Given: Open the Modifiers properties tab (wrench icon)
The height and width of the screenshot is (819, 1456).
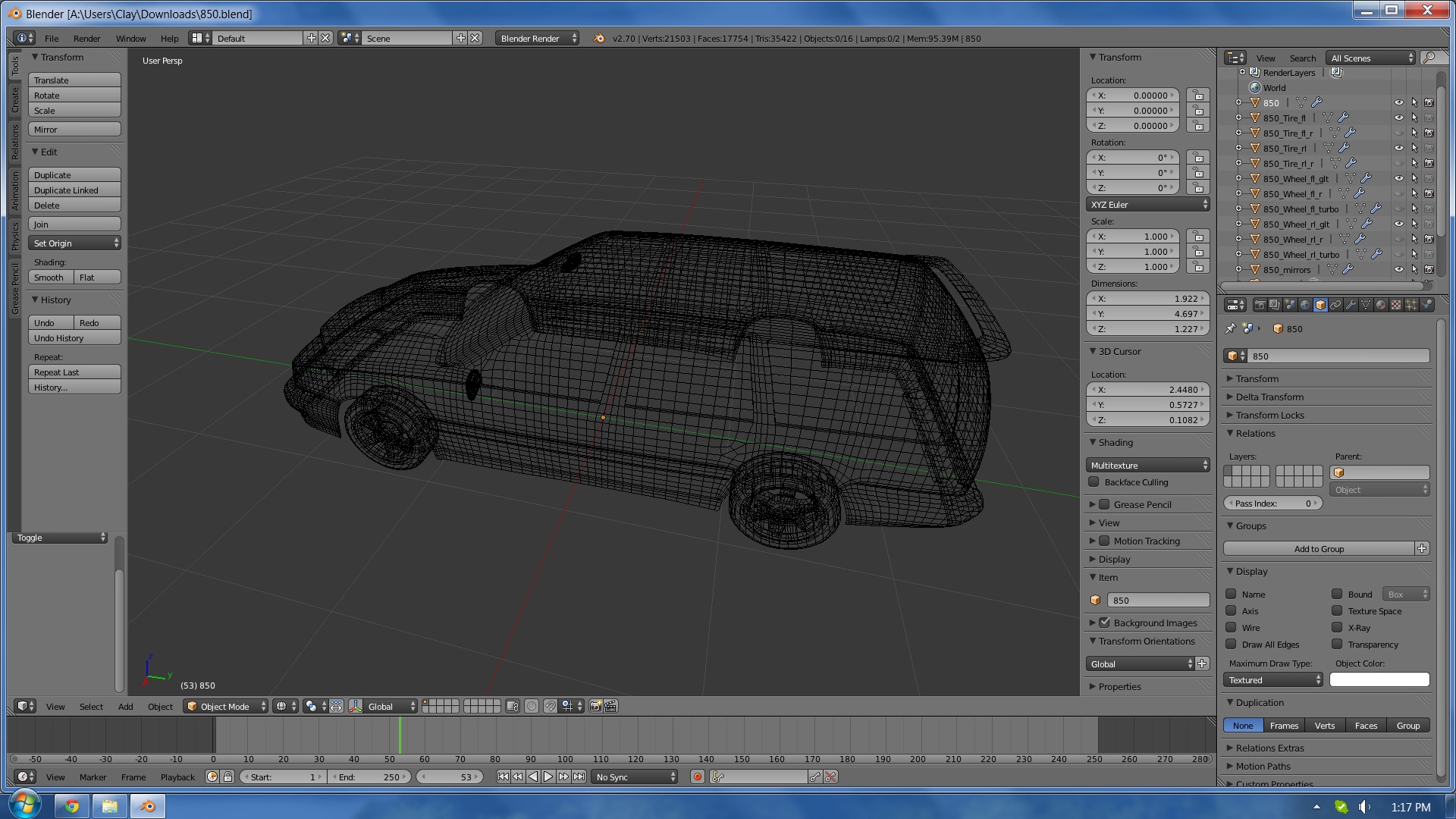Looking at the screenshot, I should (x=1351, y=305).
